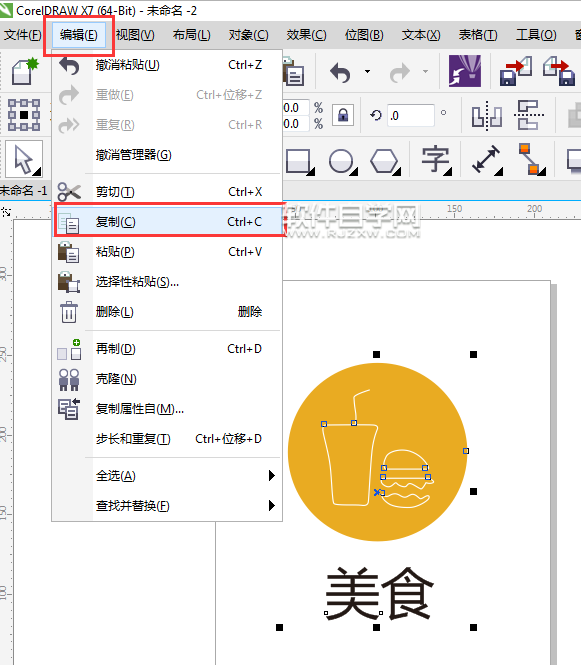Open the 文本(X) menu
Viewport: 581px width, 665px height.
421,35
